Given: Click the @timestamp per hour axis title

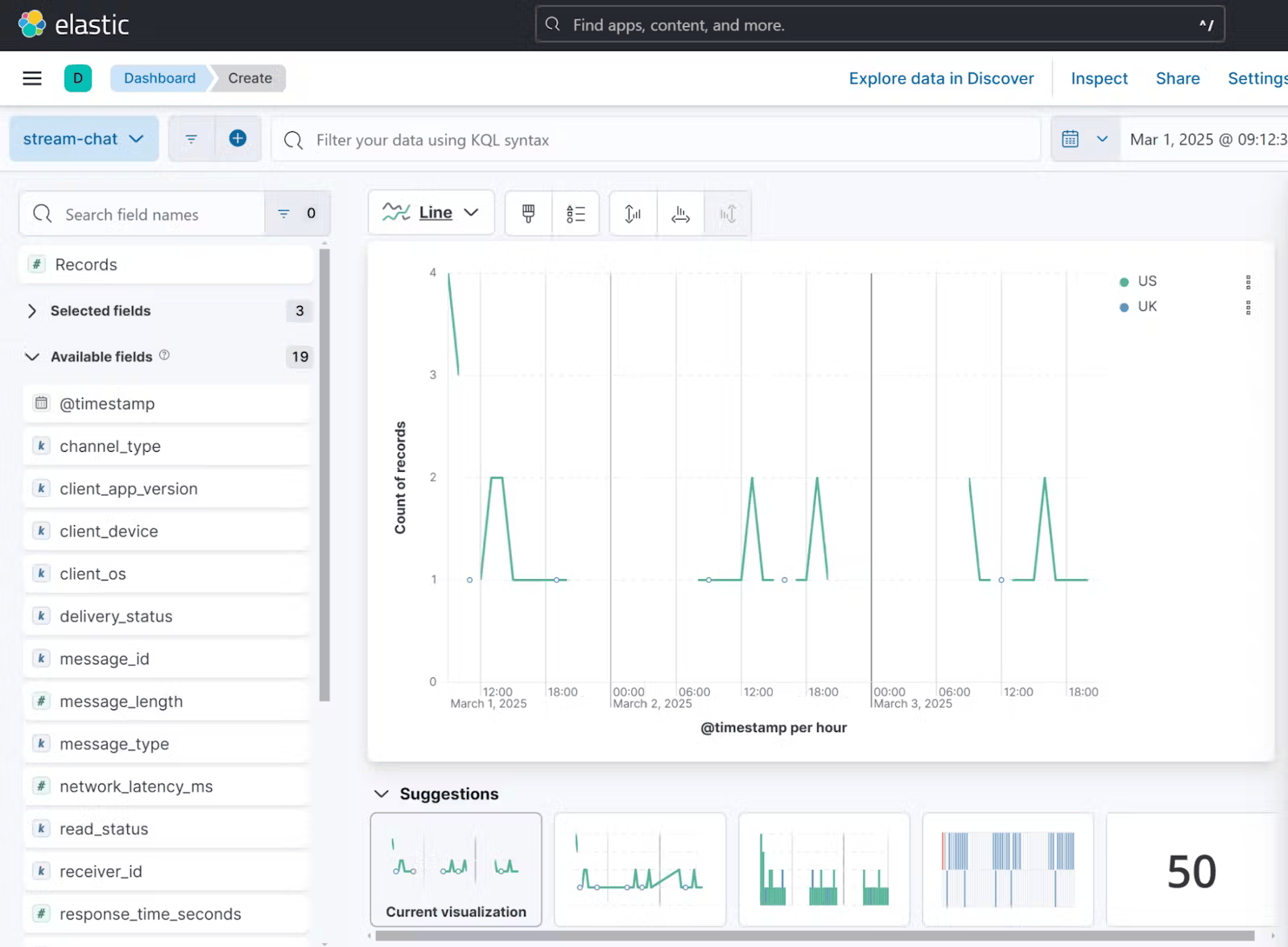Looking at the screenshot, I should 774,727.
